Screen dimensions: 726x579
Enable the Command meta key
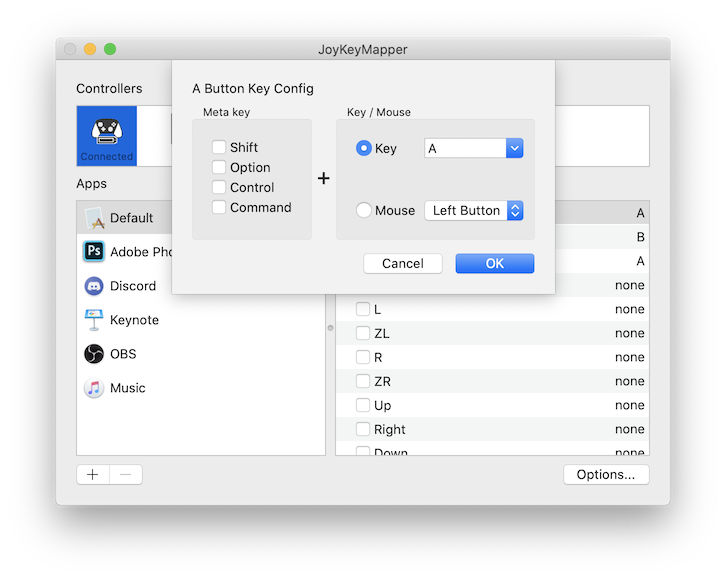click(219, 207)
